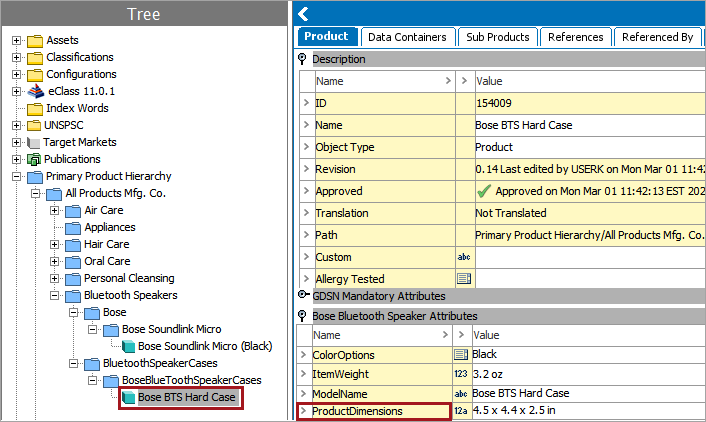This screenshot has height=422, width=706.
Task: Click the UNSPSC yellow folder icon
Action: coord(34,125)
